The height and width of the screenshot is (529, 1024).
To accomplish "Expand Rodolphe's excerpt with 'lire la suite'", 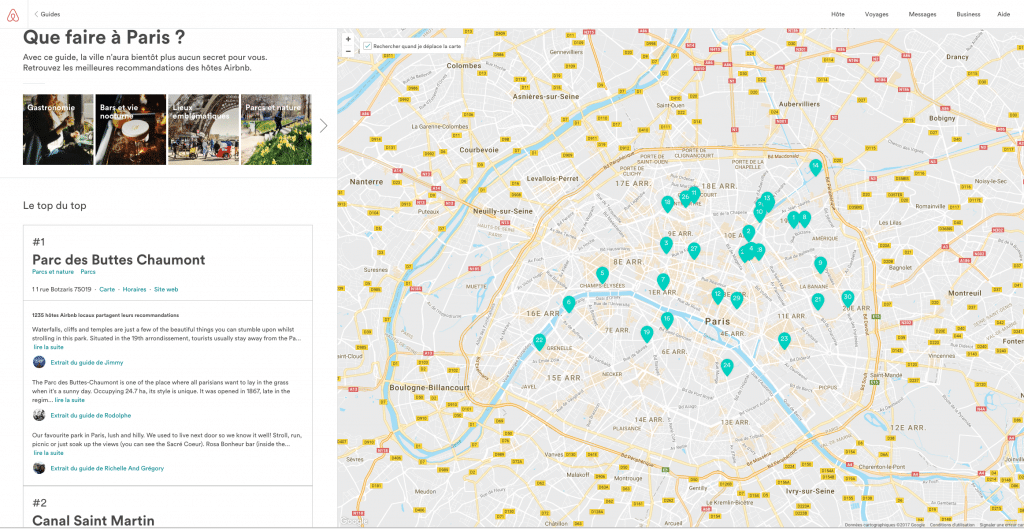I will tap(70, 400).
